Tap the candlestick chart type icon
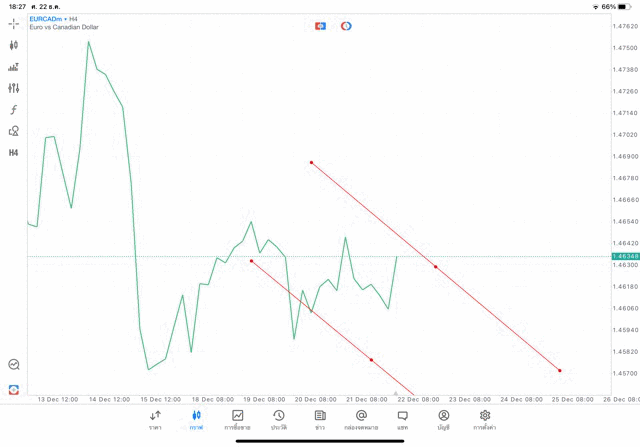Image resolution: width=640 pixels, height=447 pixels. tap(14, 45)
